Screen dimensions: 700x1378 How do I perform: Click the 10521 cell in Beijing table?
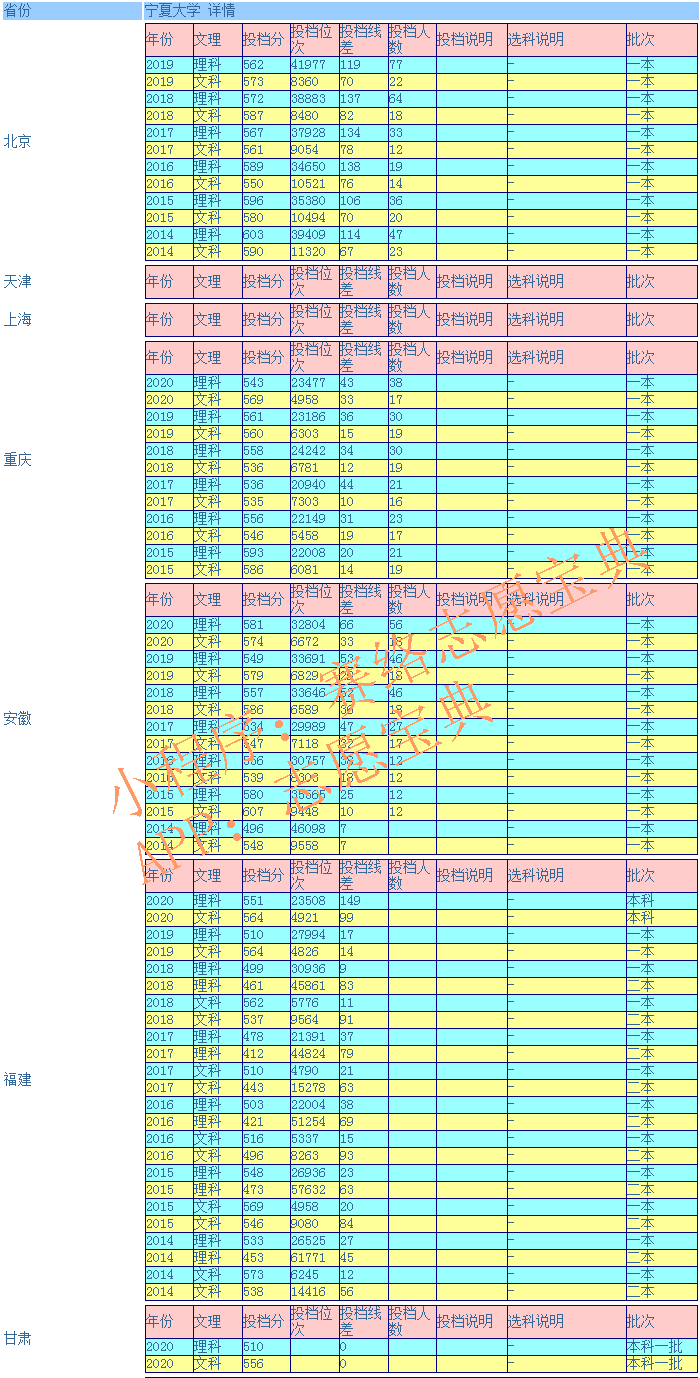pos(314,184)
